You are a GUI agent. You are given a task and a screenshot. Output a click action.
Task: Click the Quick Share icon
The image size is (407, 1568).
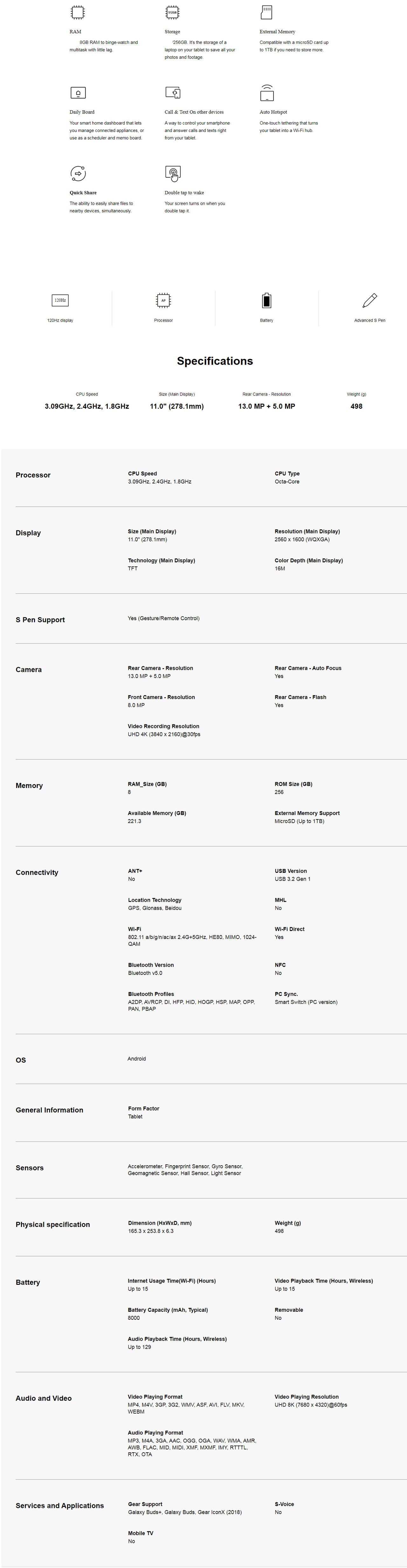[x=78, y=174]
